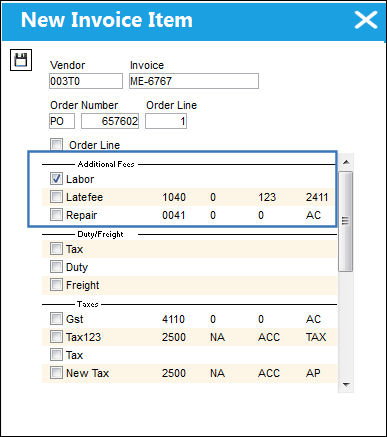Select the TAX value in Tax123 row
Image resolution: width=387 pixels, height=437 pixels.
pyautogui.click(x=316, y=337)
